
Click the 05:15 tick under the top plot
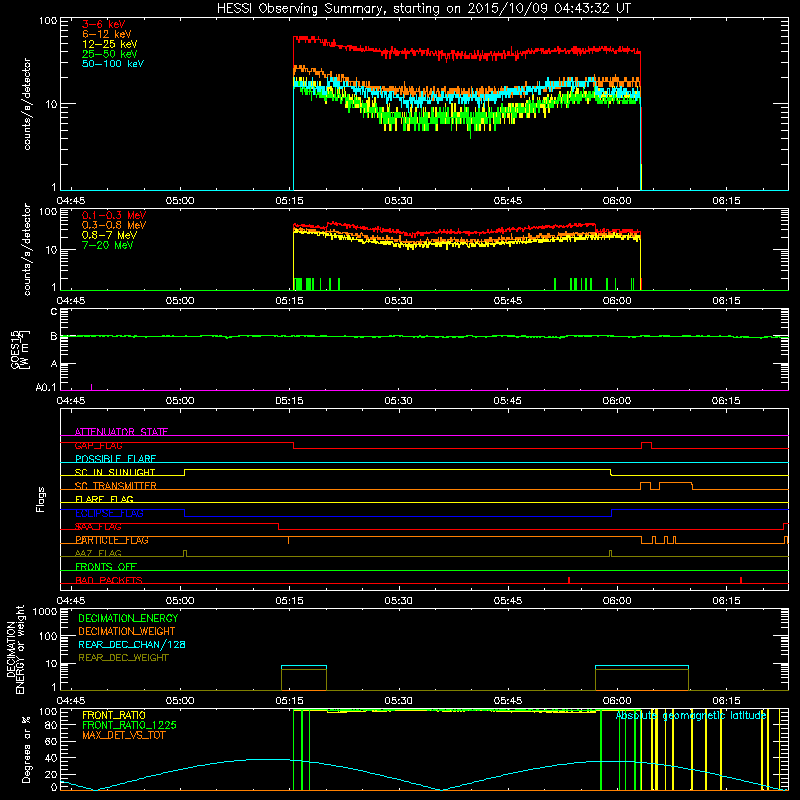point(289,201)
